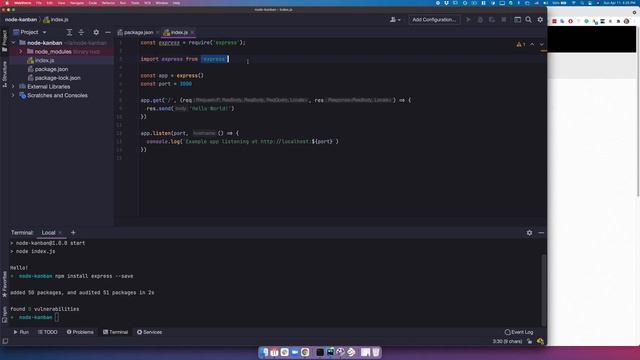Select package-lock.json in the project tree
The width and height of the screenshot is (640, 360).
click(x=57, y=78)
